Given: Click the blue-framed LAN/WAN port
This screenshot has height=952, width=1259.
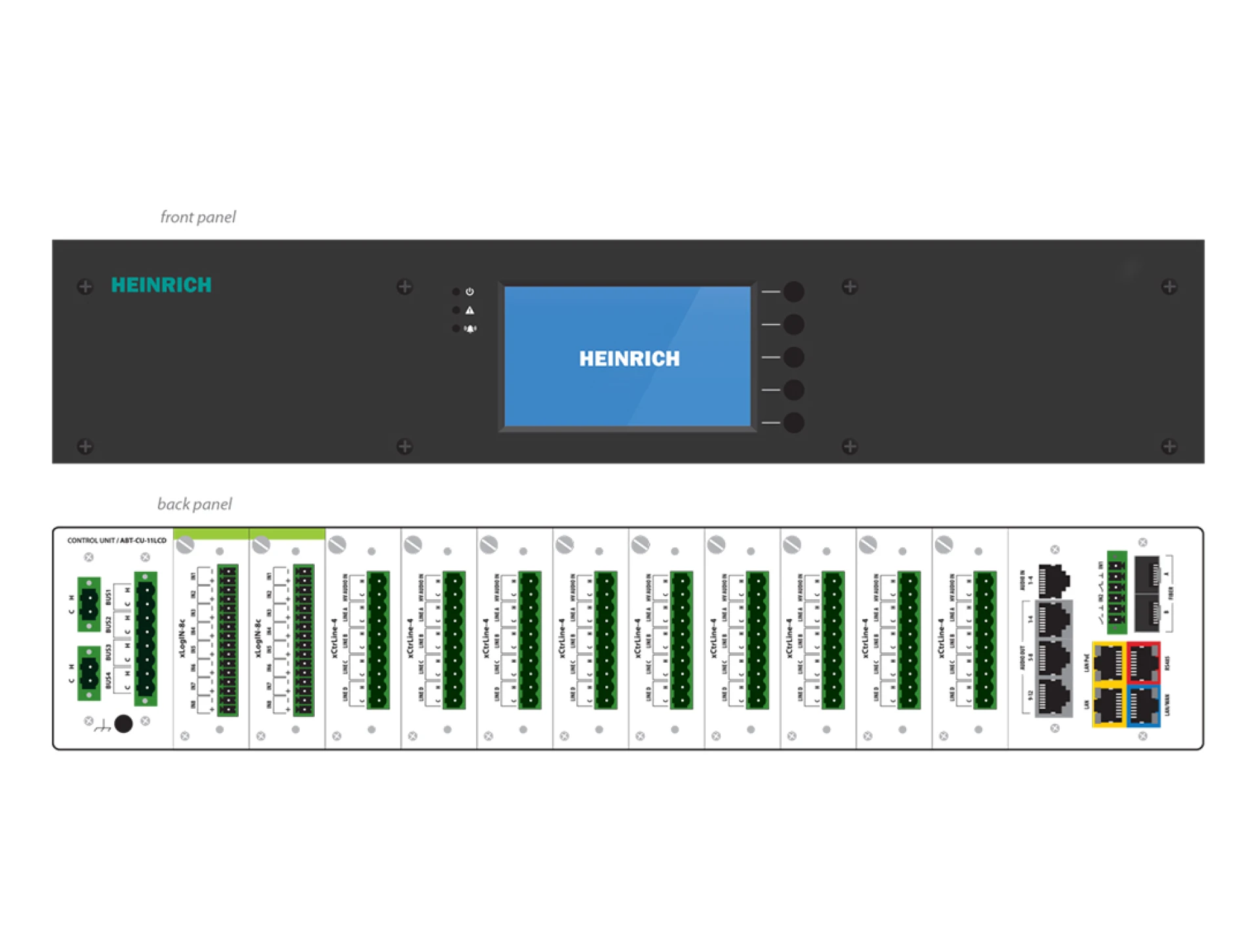Looking at the screenshot, I should [1144, 706].
